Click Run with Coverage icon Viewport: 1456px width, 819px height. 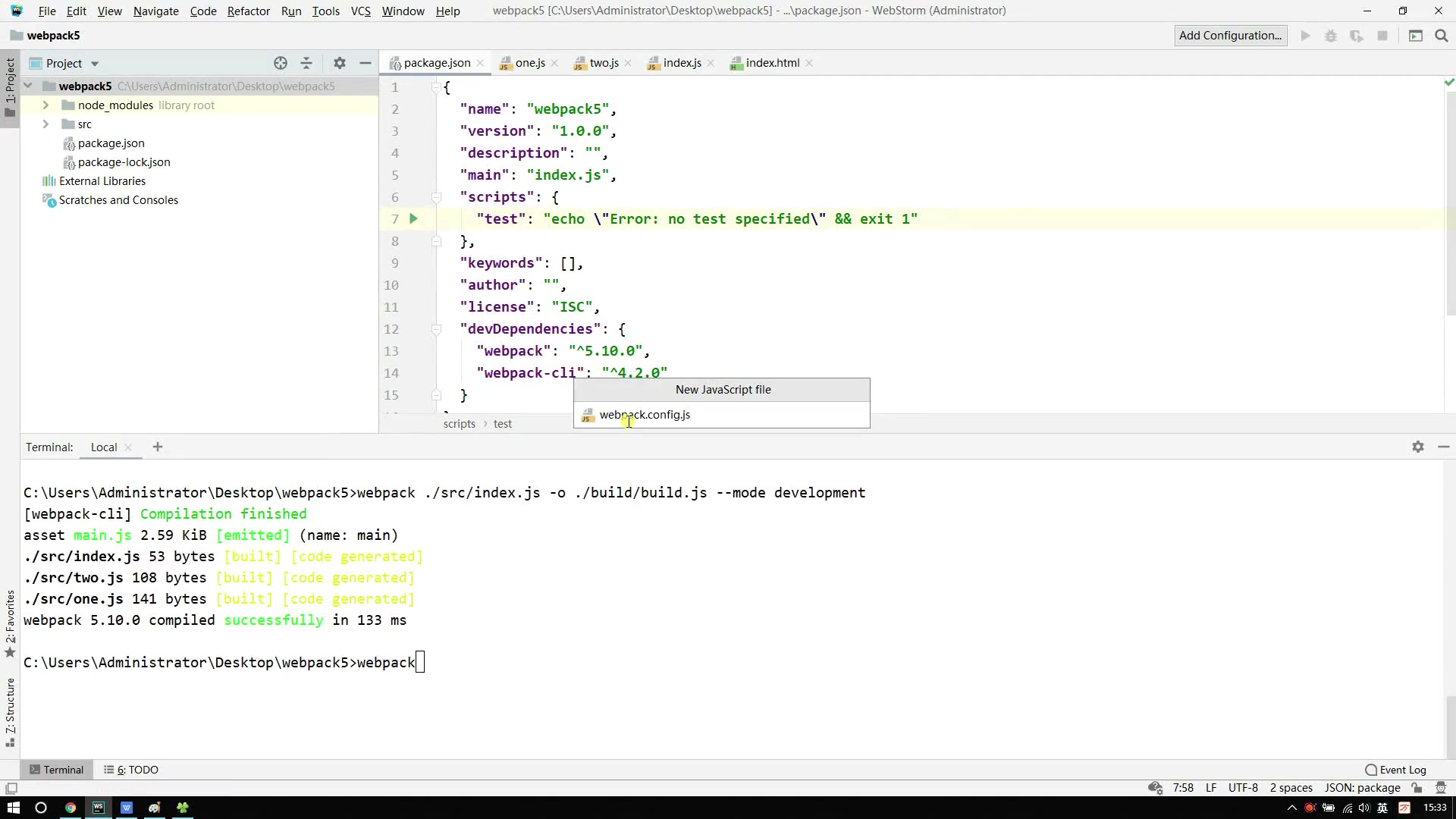1357,36
